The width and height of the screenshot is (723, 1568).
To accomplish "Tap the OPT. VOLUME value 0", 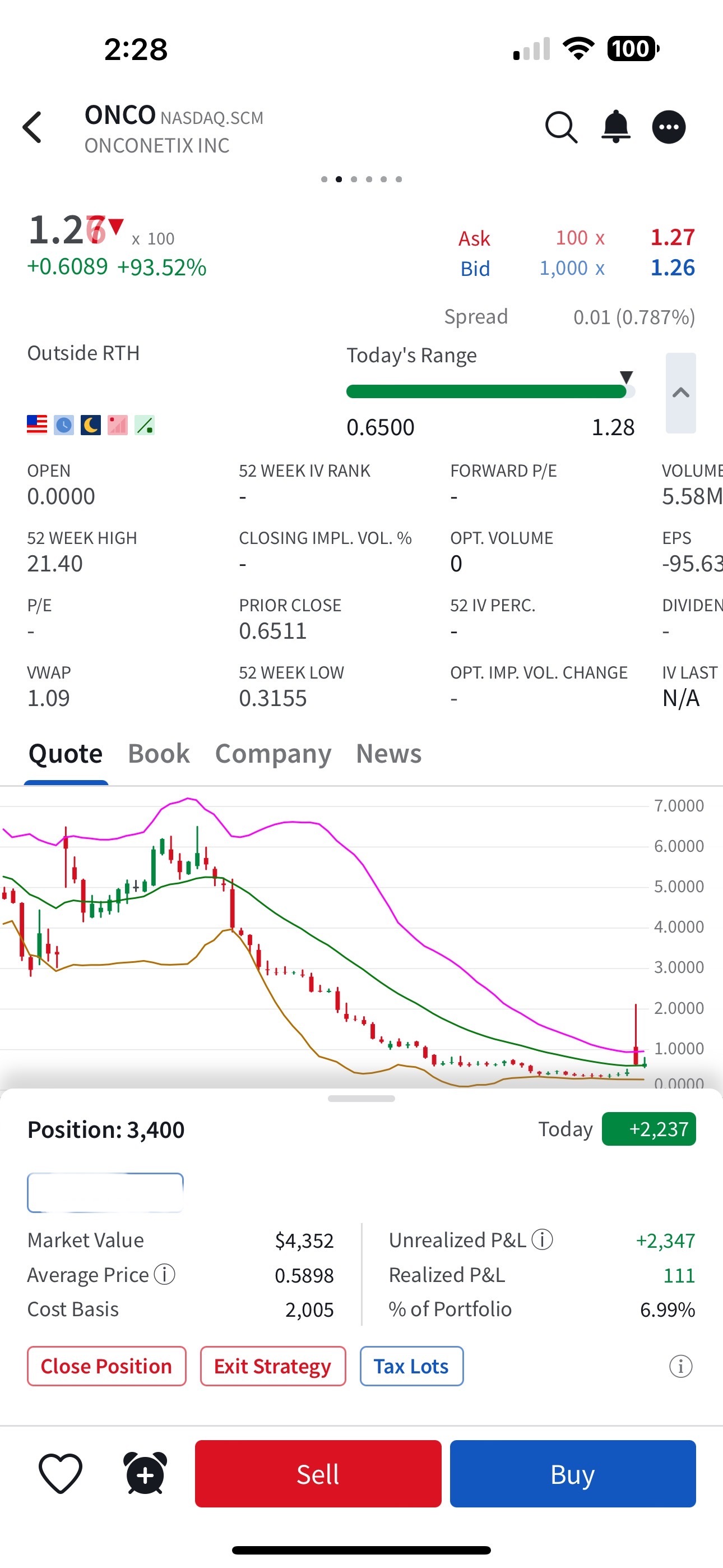I will click(456, 564).
